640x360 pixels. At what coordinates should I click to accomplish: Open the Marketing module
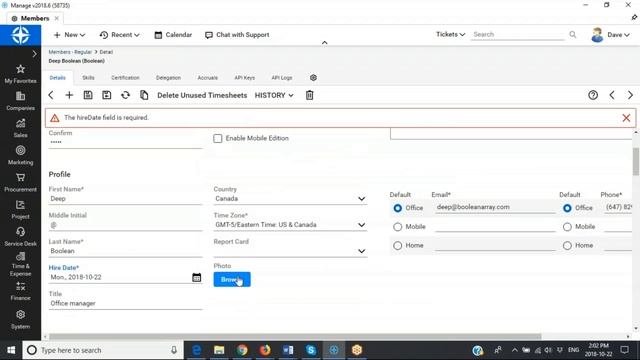pyautogui.click(x=20, y=155)
